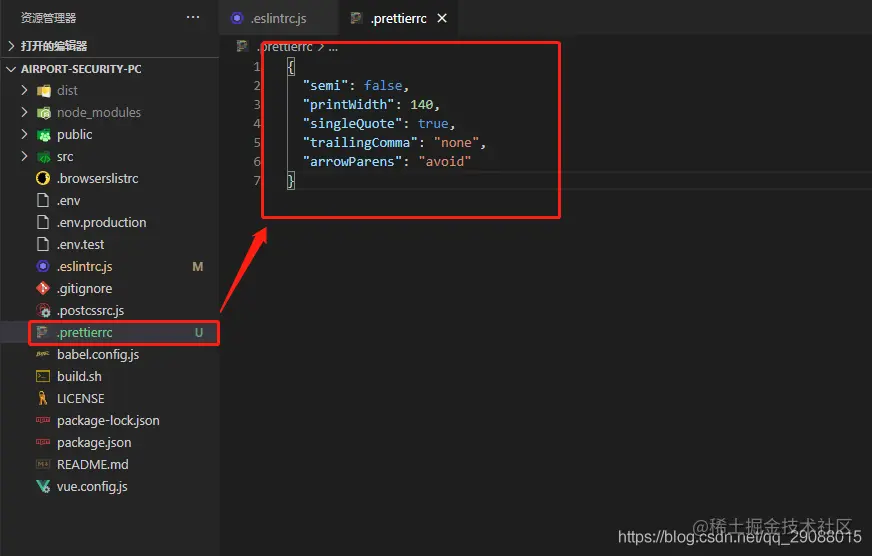
Task: Click the build.sh shell script icon
Action: point(43,376)
